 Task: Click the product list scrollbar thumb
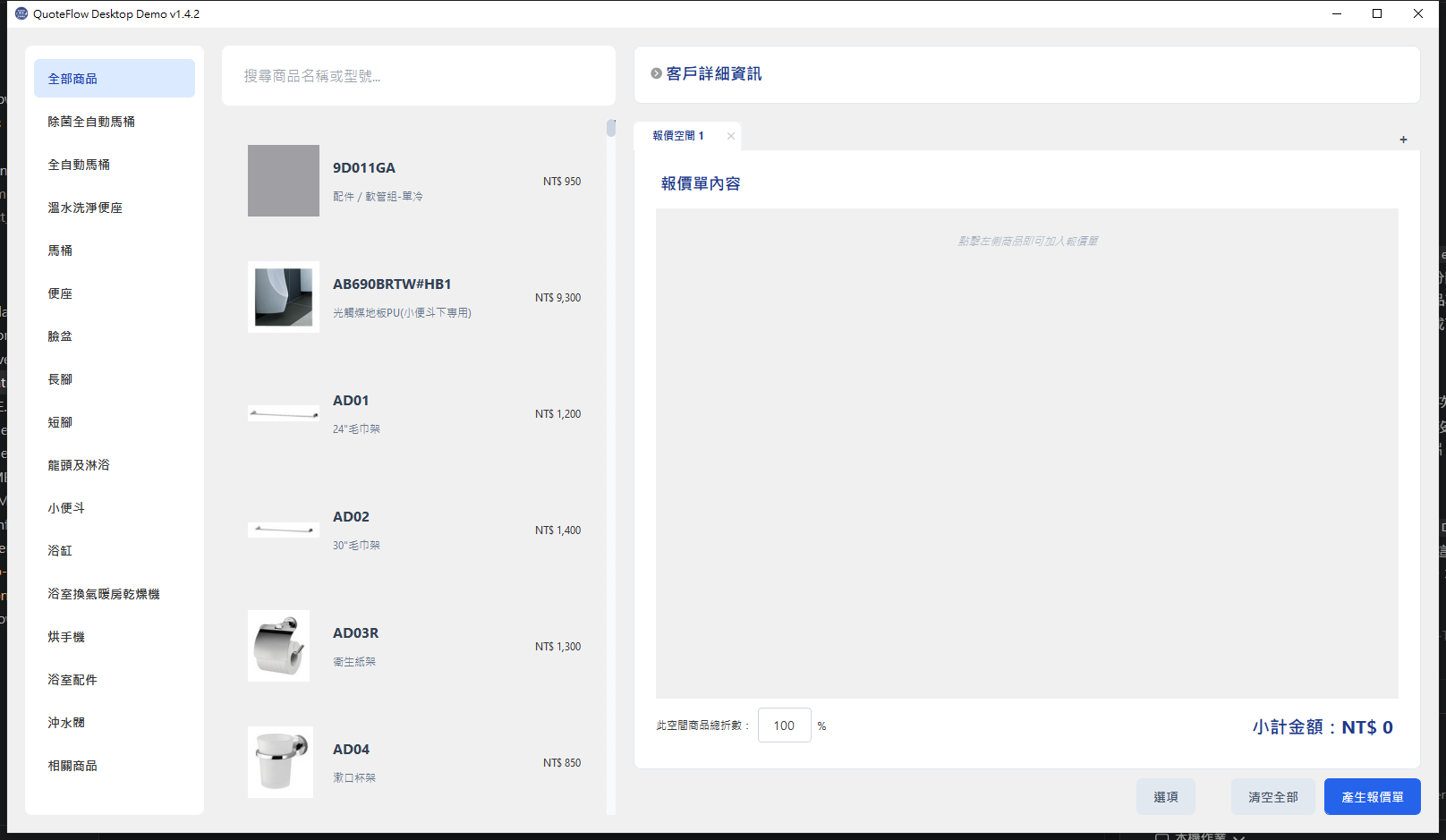coord(611,128)
